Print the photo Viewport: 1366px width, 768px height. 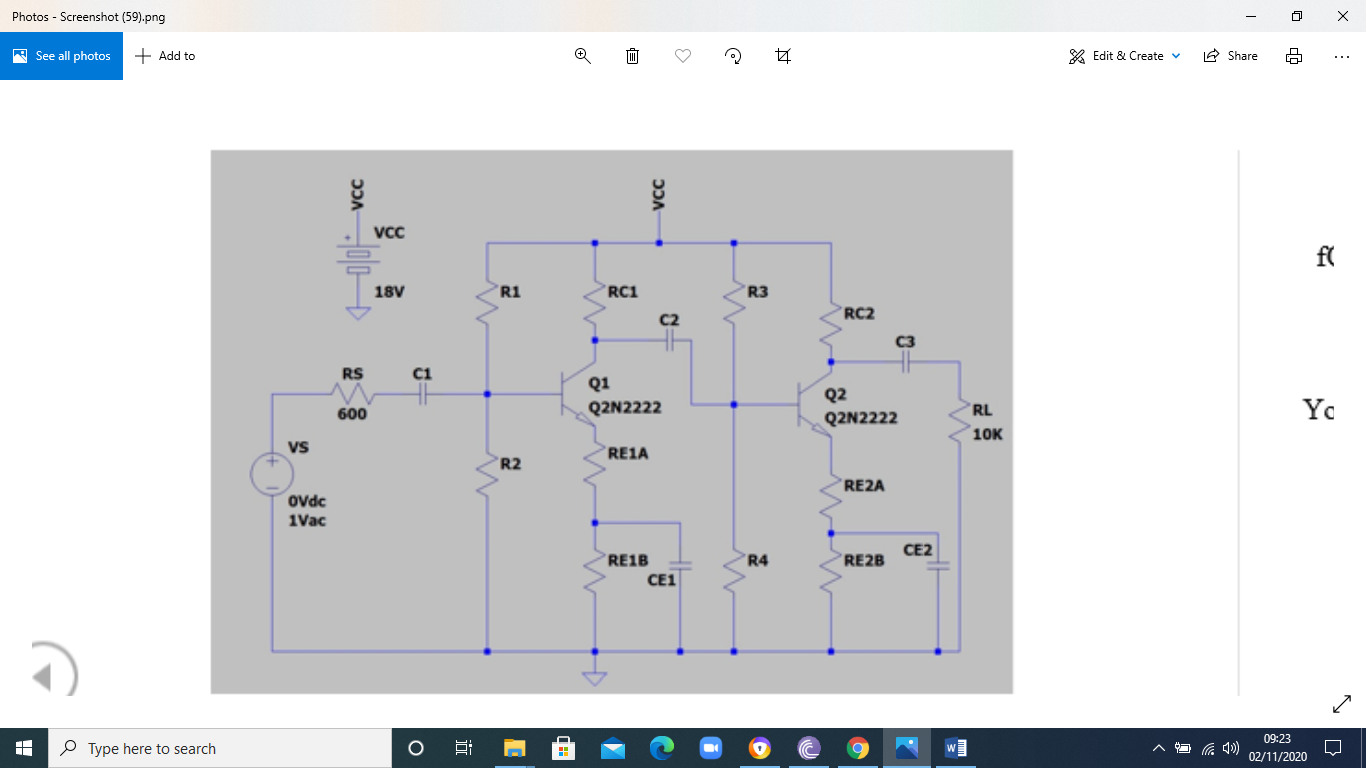[x=1294, y=55]
